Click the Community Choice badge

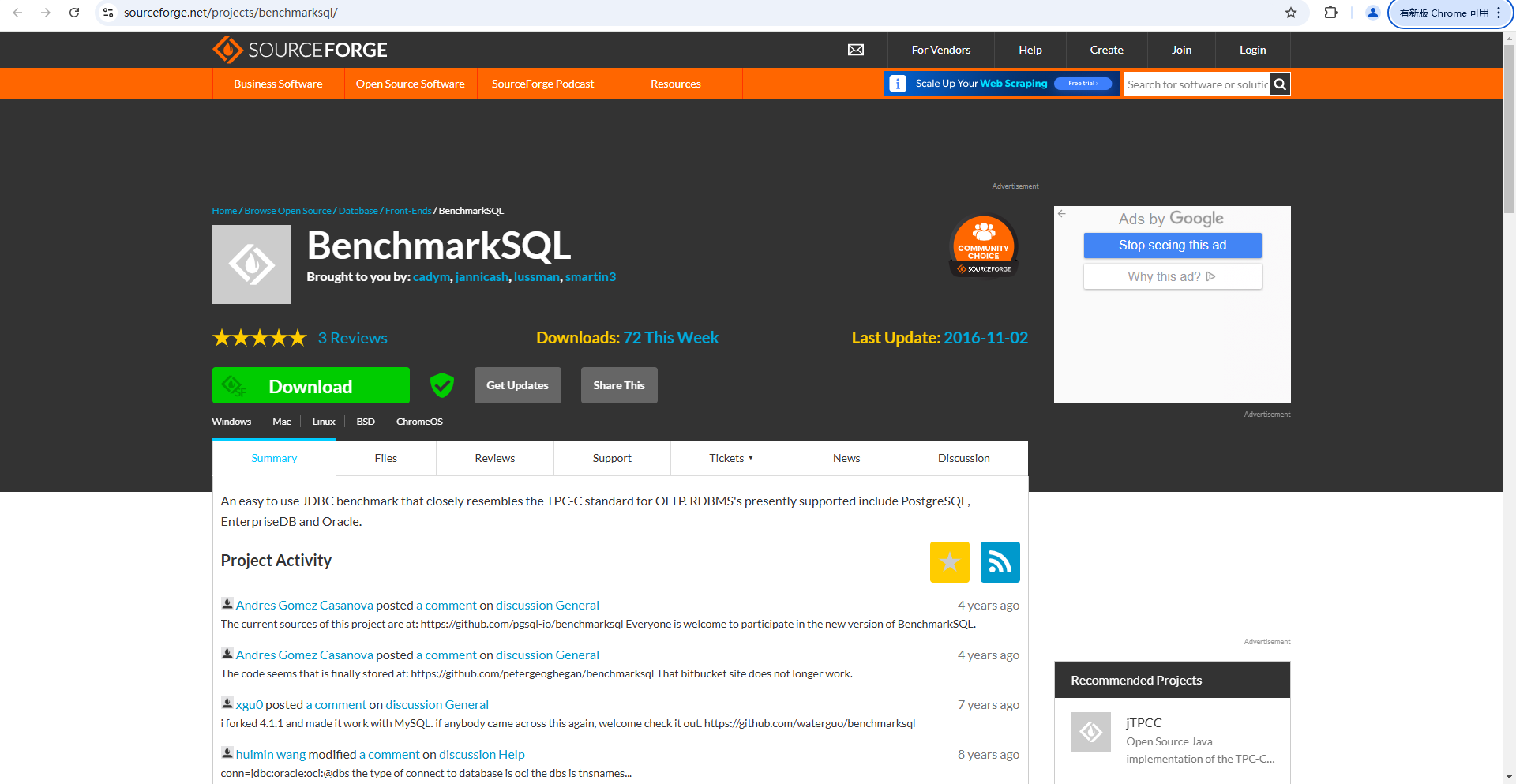click(x=983, y=246)
